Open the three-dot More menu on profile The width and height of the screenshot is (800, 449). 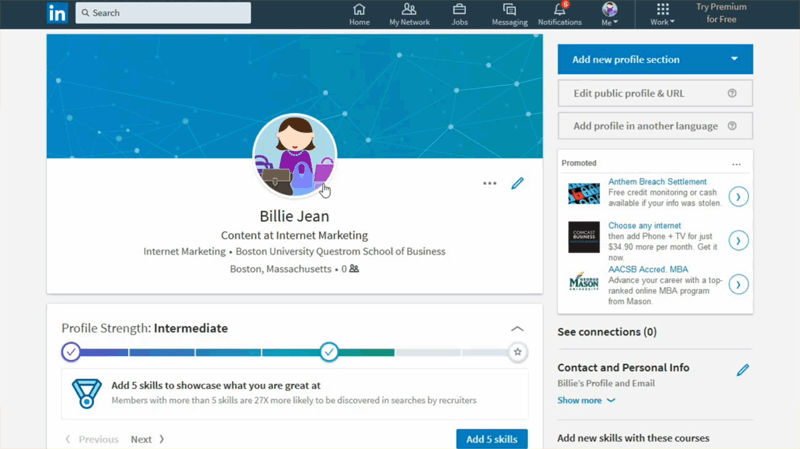489,183
